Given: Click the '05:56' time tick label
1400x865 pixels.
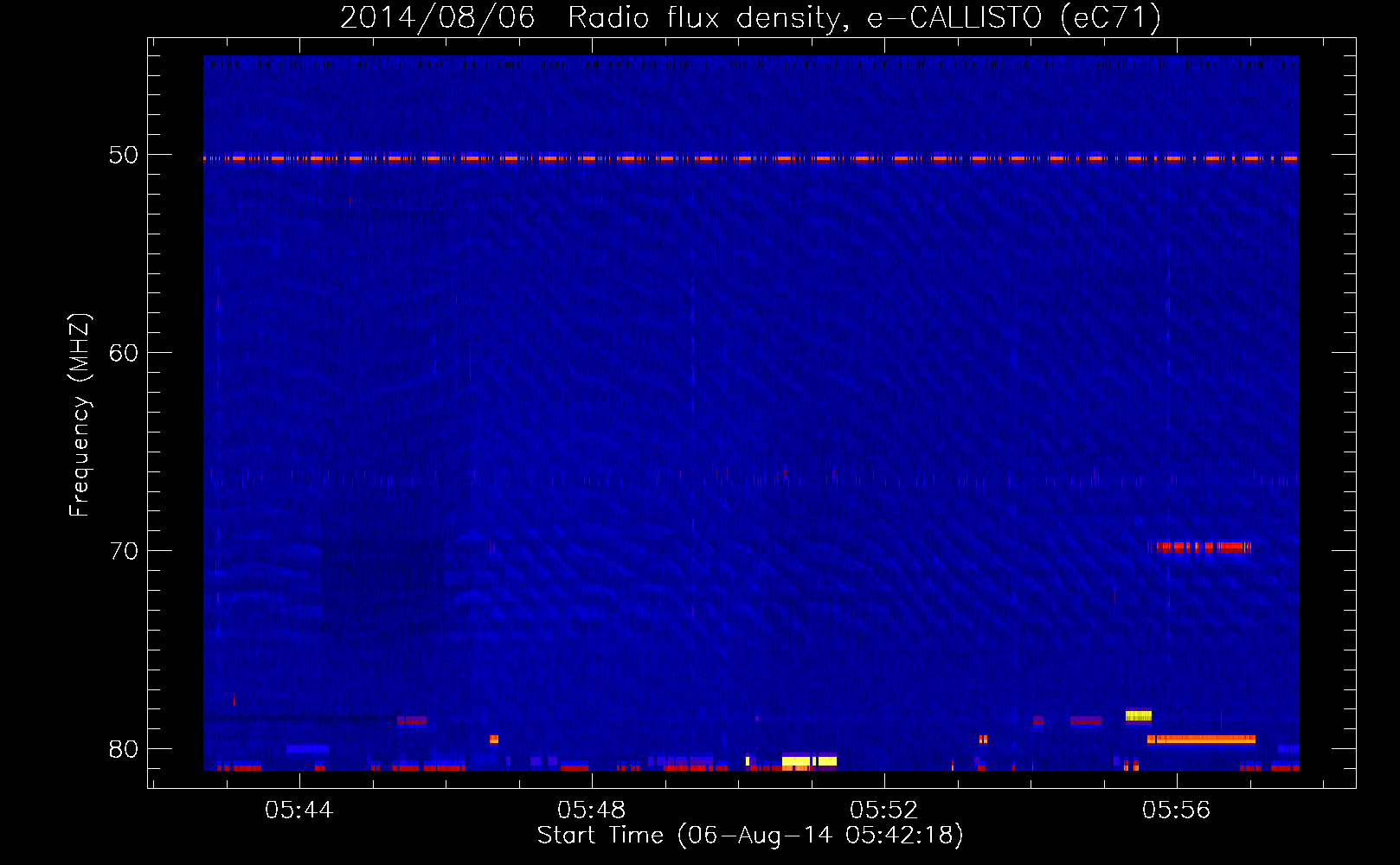Looking at the screenshot, I should pos(1177,811).
